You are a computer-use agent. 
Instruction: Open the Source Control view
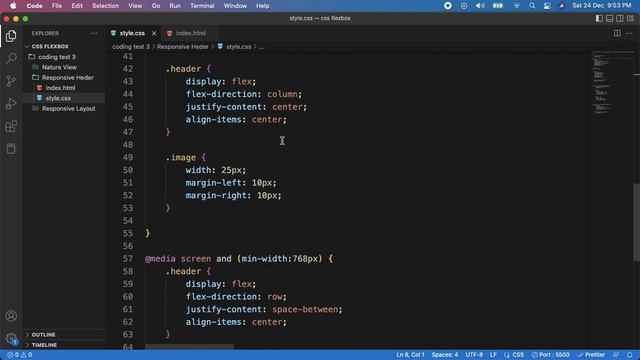coord(11,80)
